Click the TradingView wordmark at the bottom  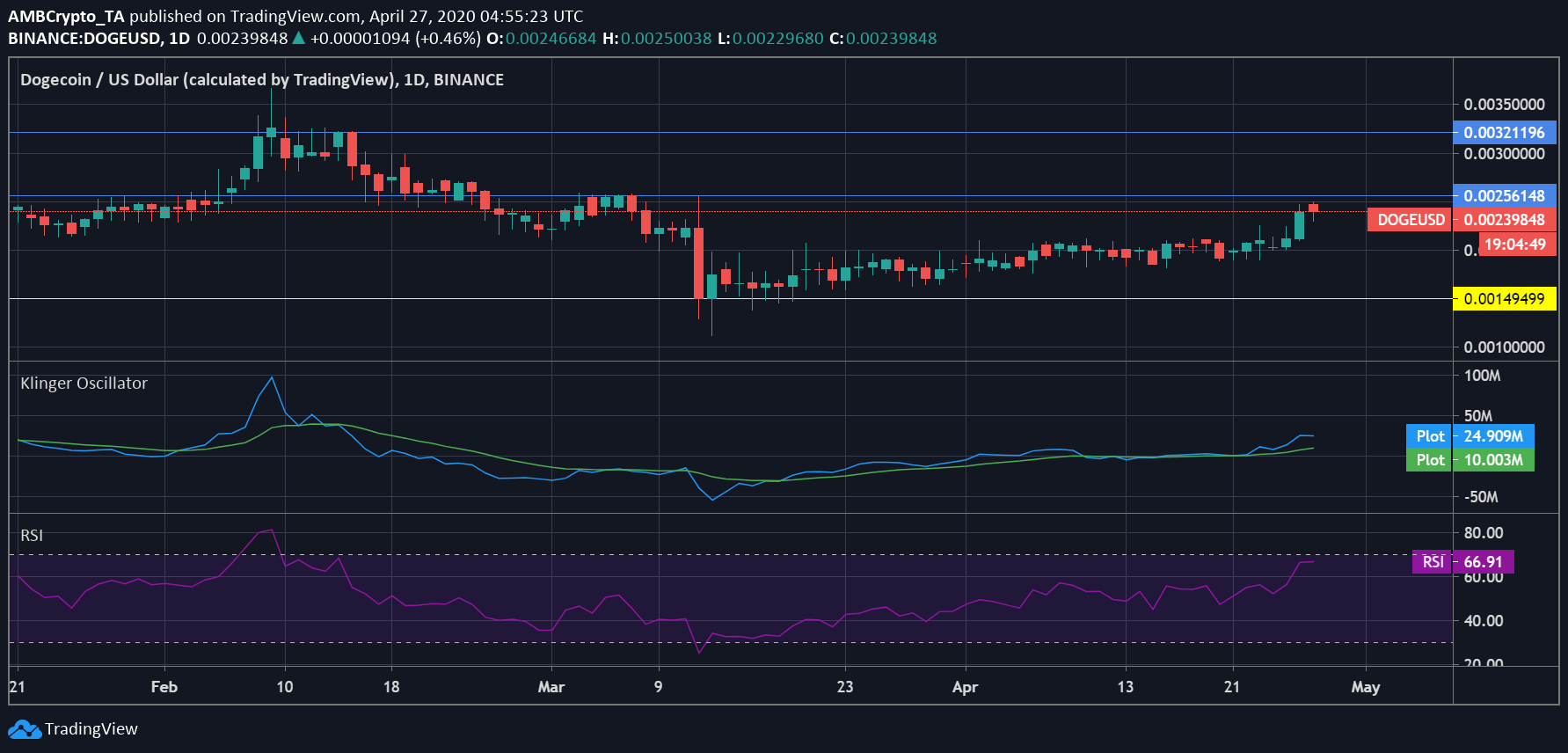point(91,729)
